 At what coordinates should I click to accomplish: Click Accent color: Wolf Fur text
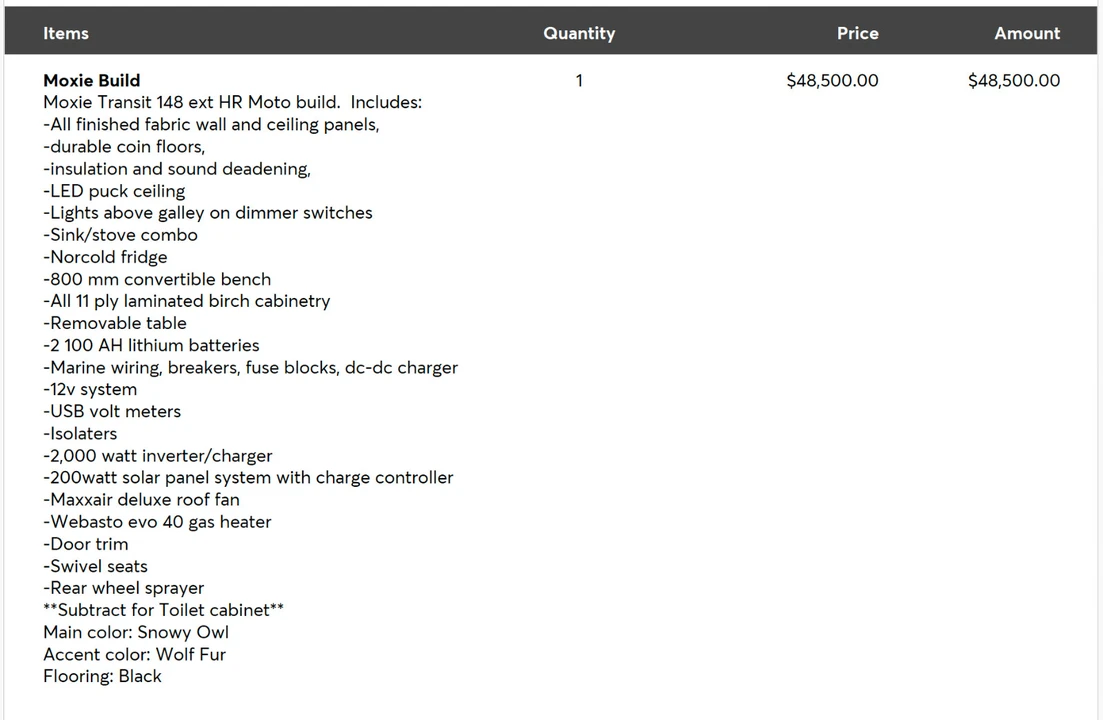(x=134, y=655)
